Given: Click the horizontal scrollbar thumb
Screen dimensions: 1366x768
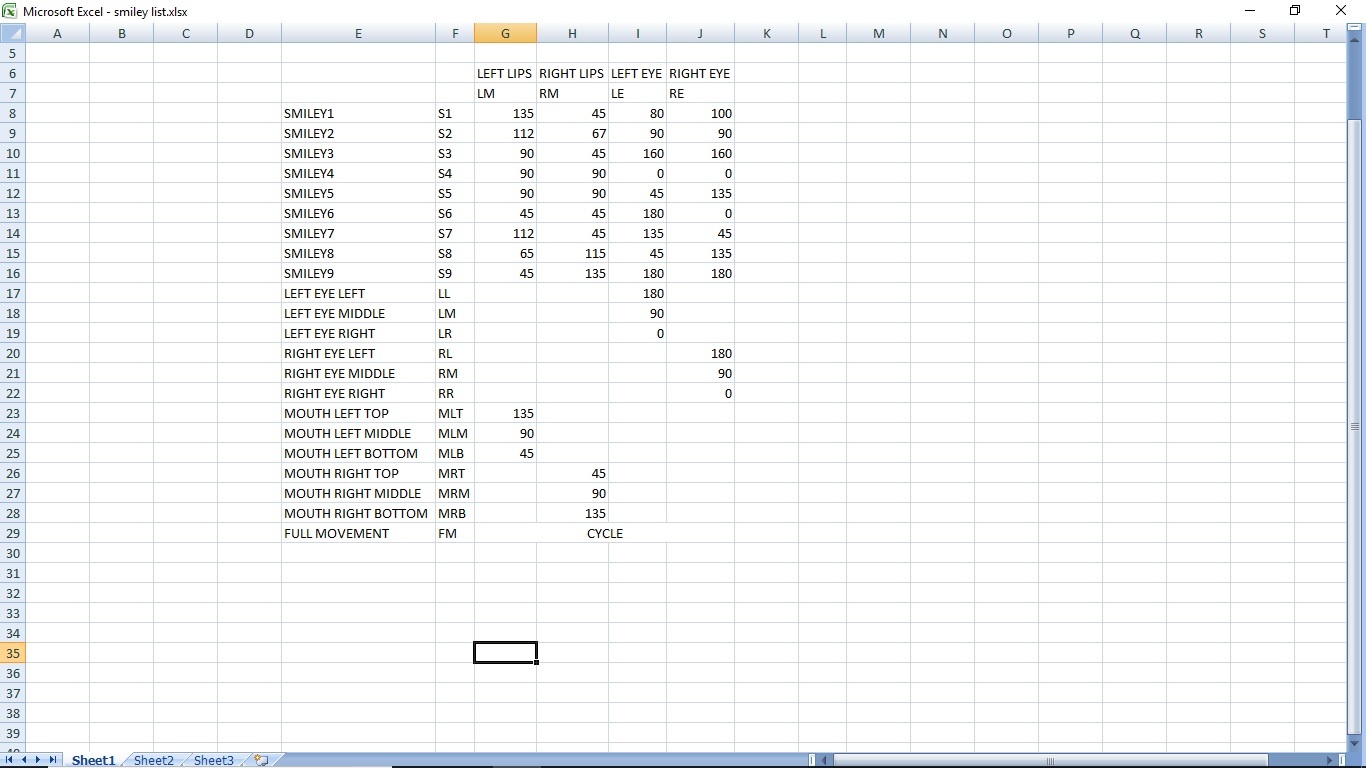Looking at the screenshot, I should tap(1050, 760).
